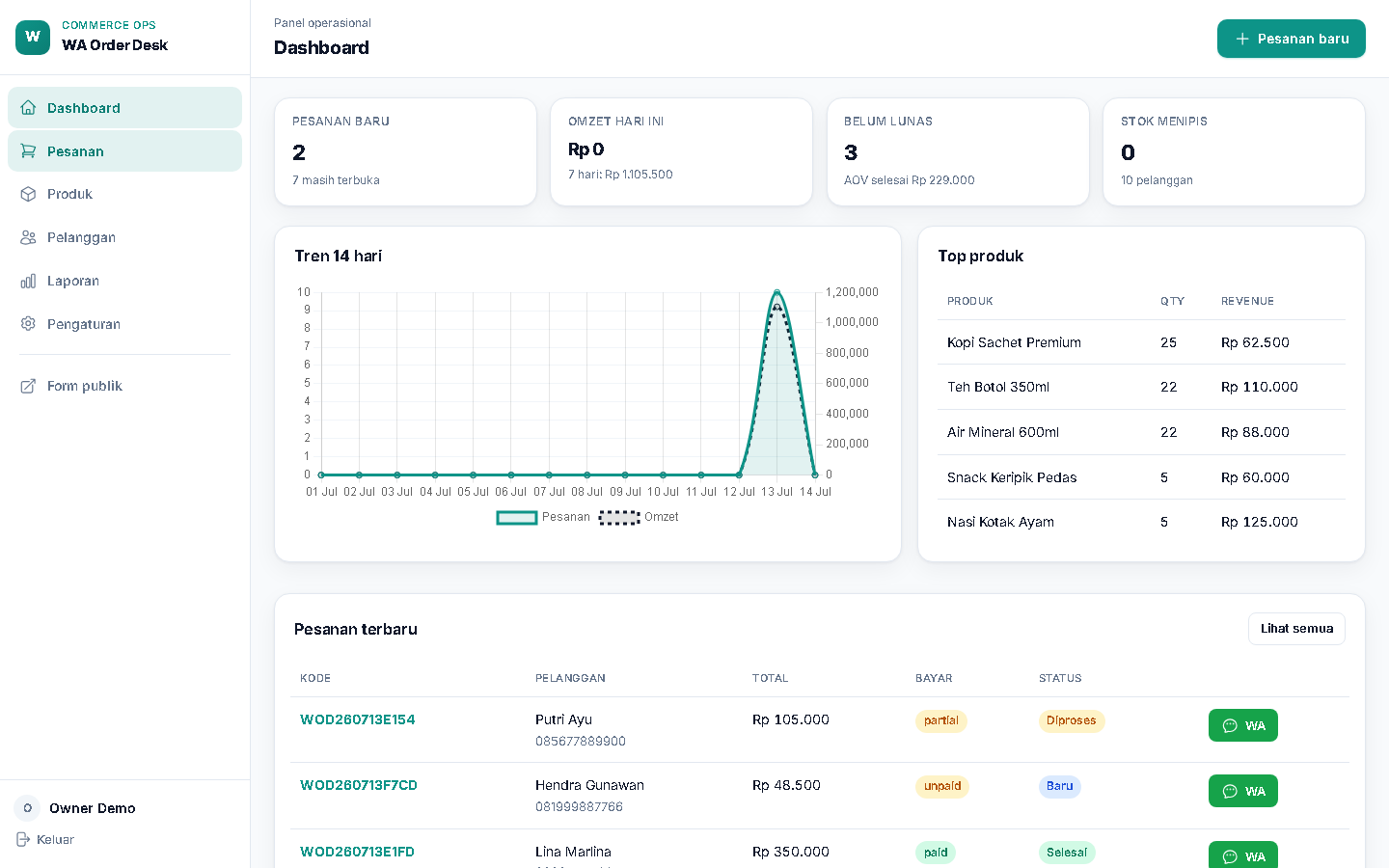The width and height of the screenshot is (1389, 868).
Task: Open Dashboard in the sidebar
Action: pyautogui.click(x=124, y=108)
